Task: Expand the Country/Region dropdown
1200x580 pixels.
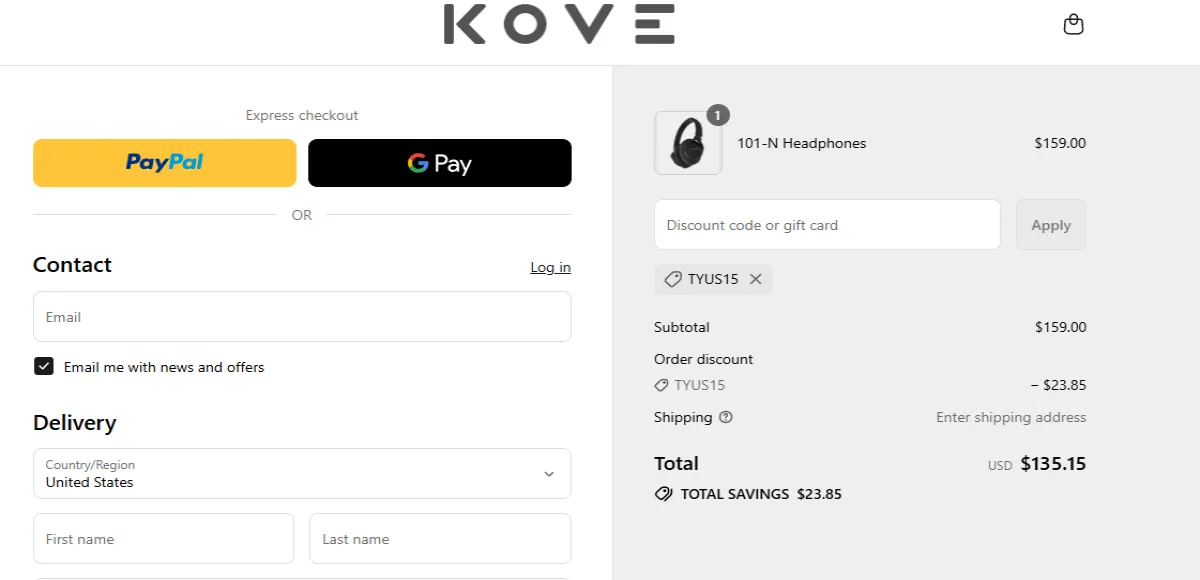Action: (x=302, y=473)
